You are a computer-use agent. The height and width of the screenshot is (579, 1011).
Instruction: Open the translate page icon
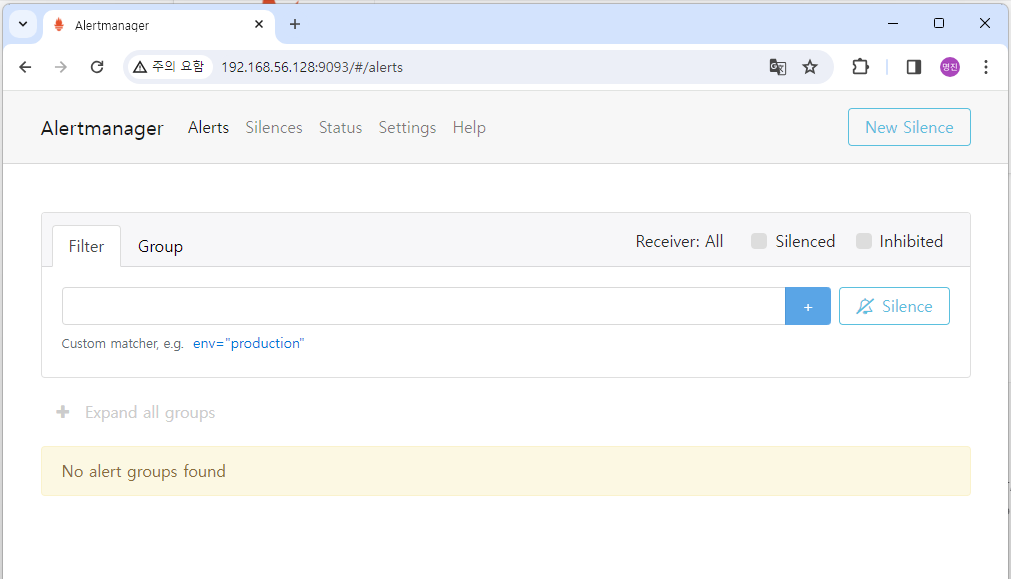(778, 67)
